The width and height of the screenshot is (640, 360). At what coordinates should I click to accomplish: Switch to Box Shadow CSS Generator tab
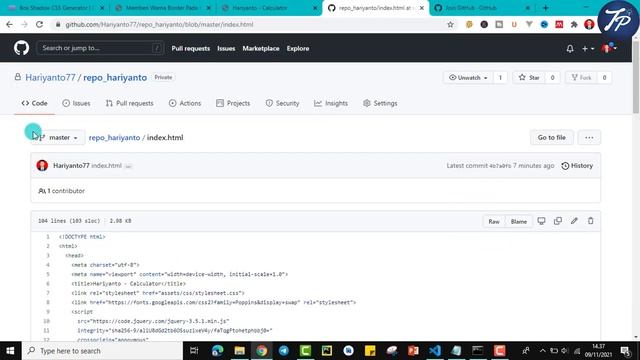click(x=55, y=8)
